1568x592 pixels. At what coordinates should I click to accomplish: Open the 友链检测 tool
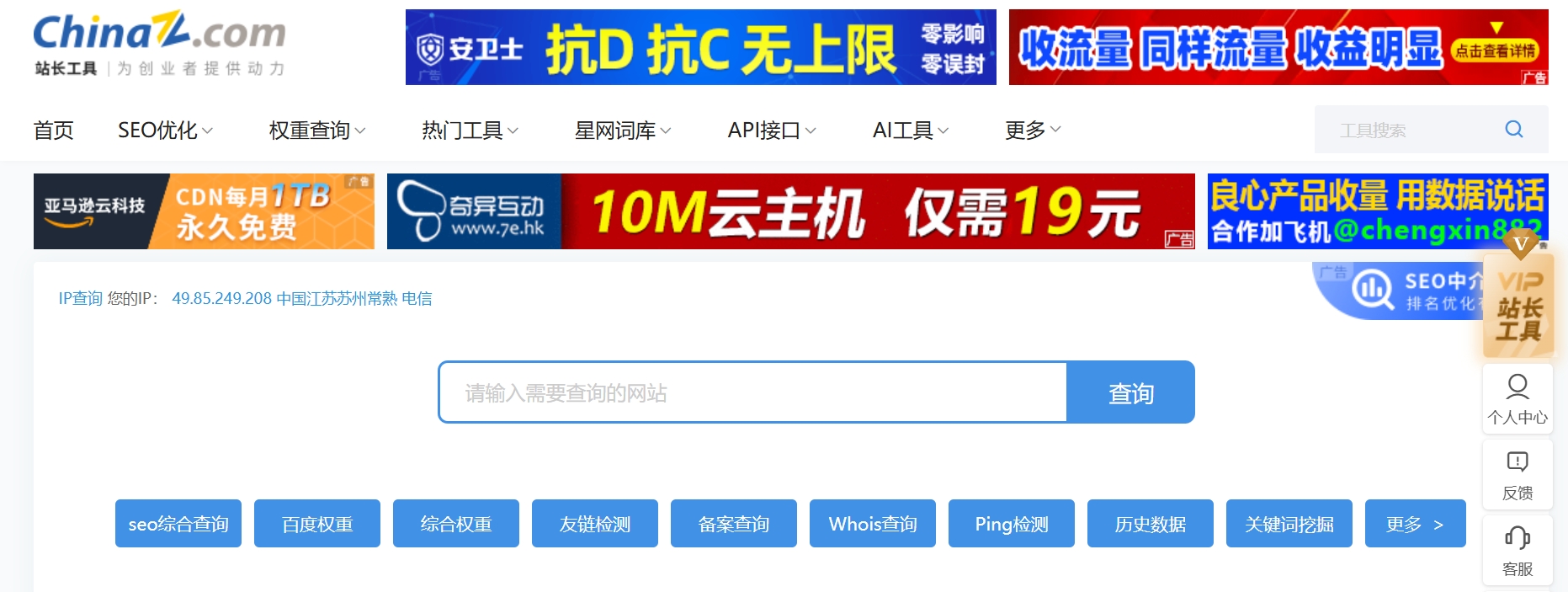(x=595, y=524)
